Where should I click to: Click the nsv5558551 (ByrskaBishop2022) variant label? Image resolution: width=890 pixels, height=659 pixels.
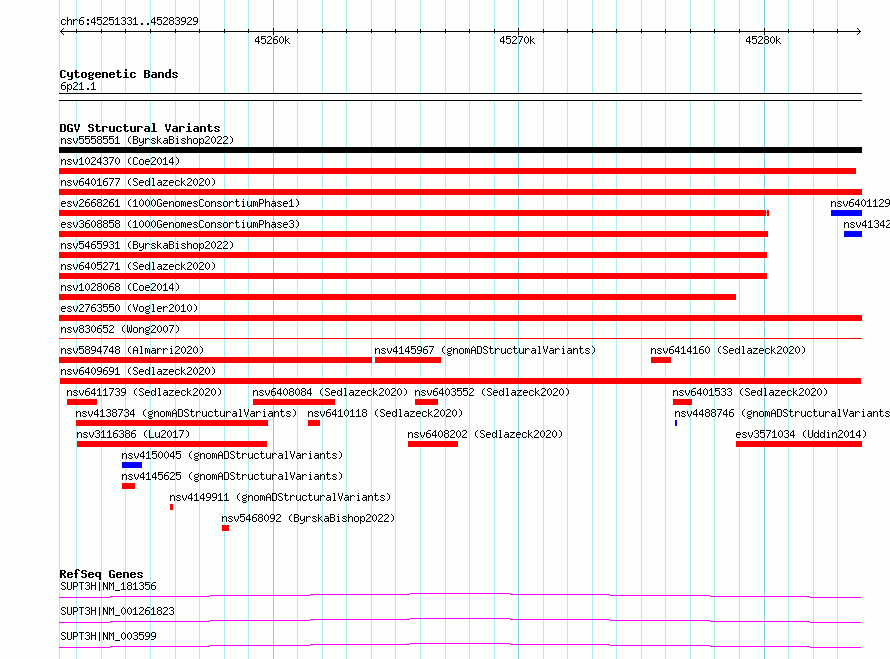[x=147, y=140]
